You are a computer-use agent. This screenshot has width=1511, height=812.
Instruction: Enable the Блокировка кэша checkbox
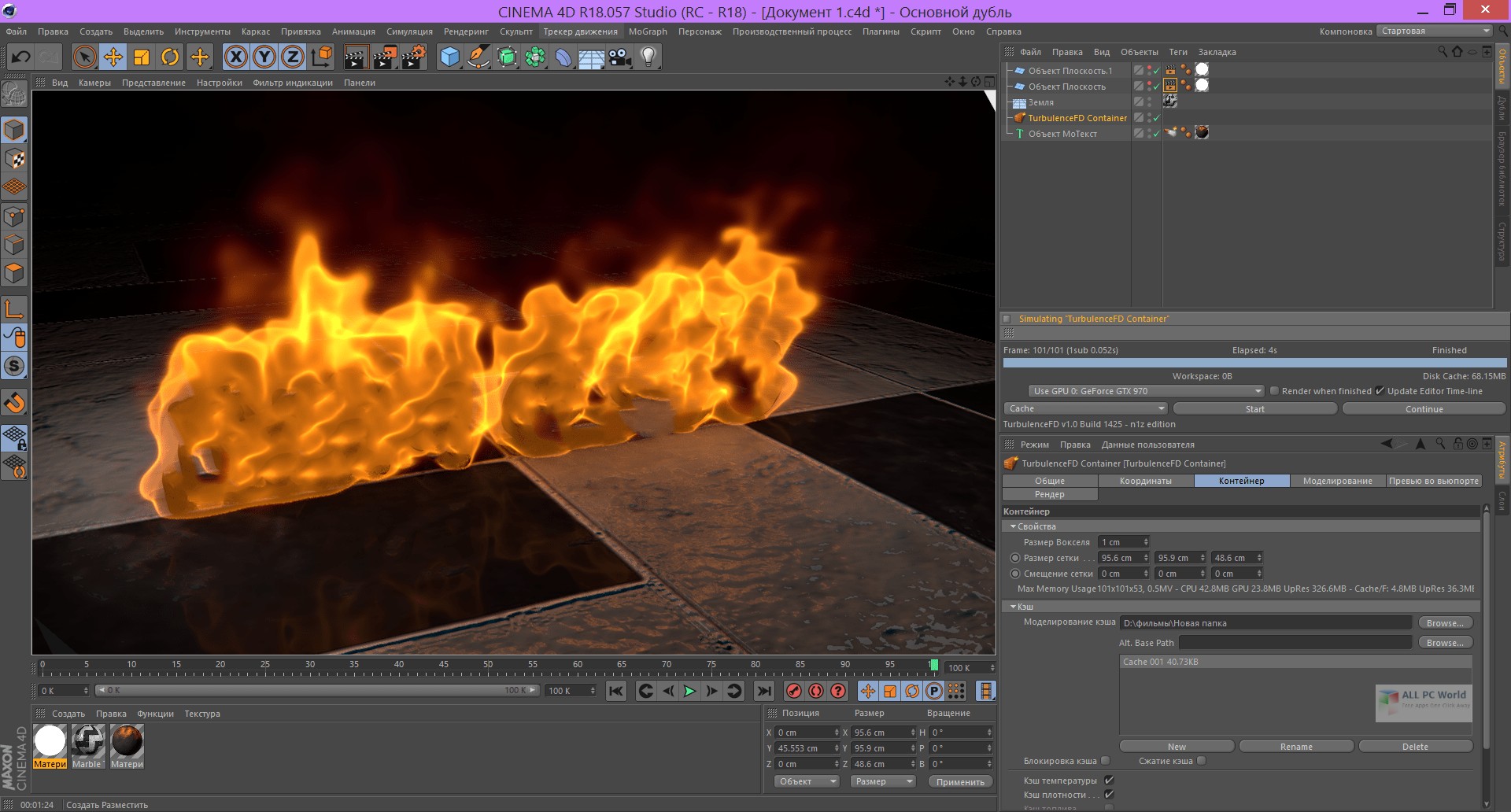[x=1105, y=761]
